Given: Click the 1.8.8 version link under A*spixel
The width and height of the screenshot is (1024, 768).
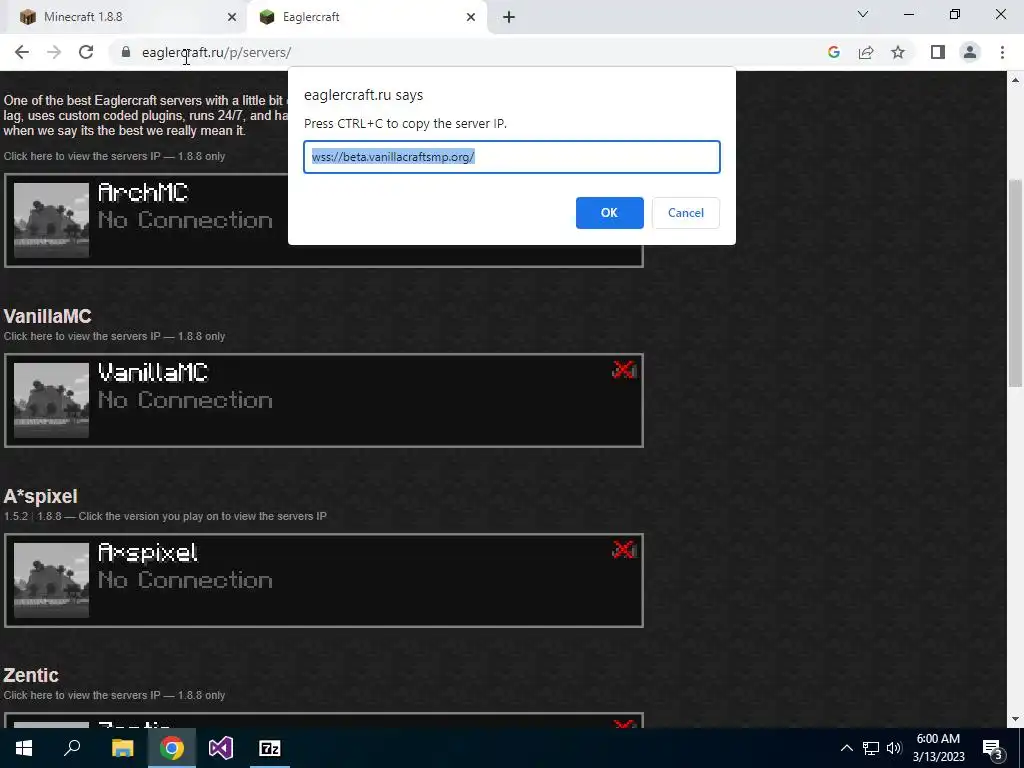Looking at the screenshot, I should coord(49,516).
